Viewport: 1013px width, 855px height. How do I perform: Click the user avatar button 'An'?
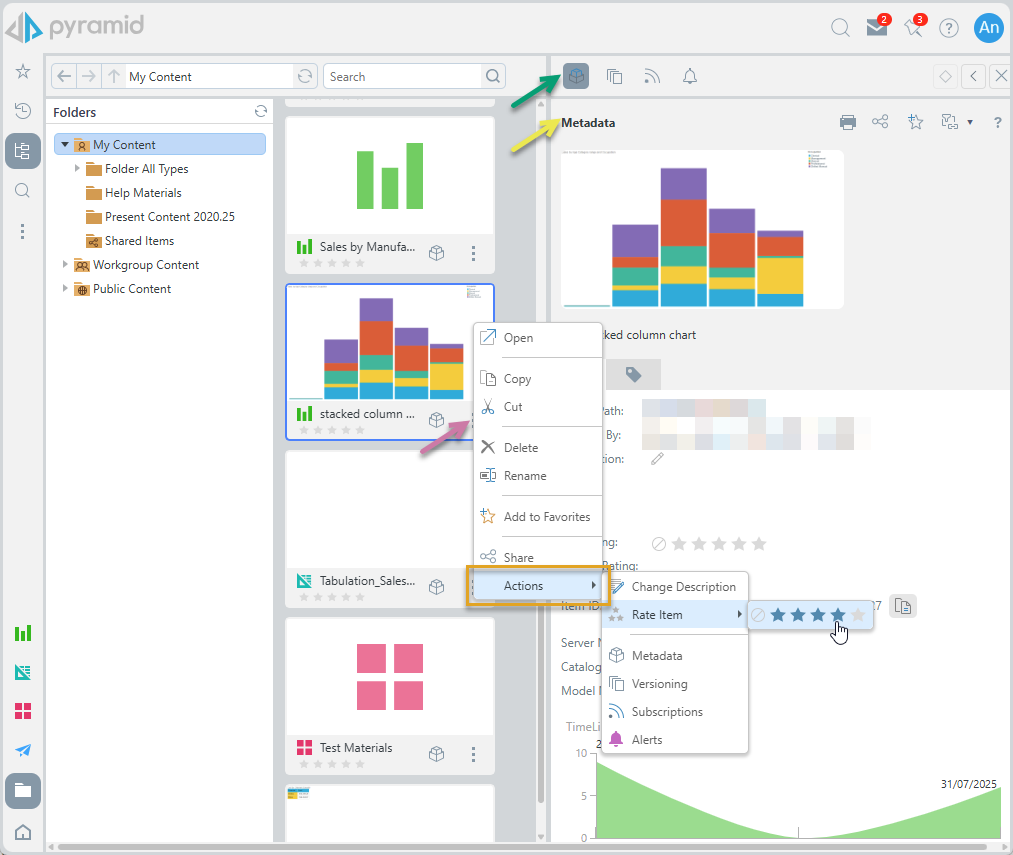coord(988,28)
